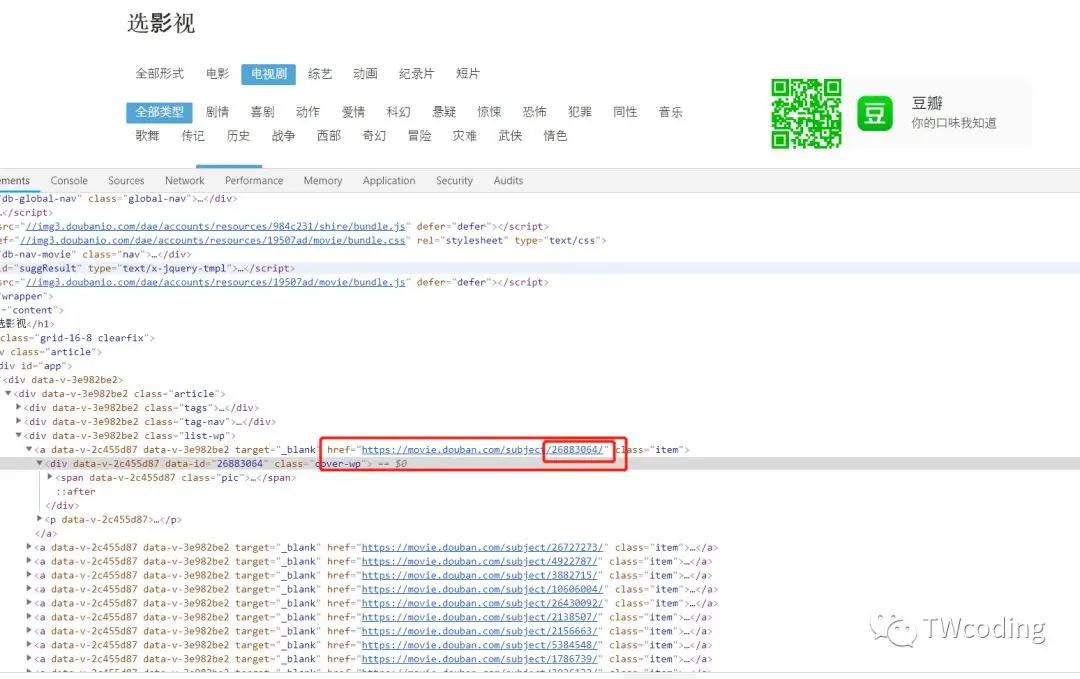The height and width of the screenshot is (679, 1080).
Task: Pick the 奇幻 genre
Action: pos(375,136)
